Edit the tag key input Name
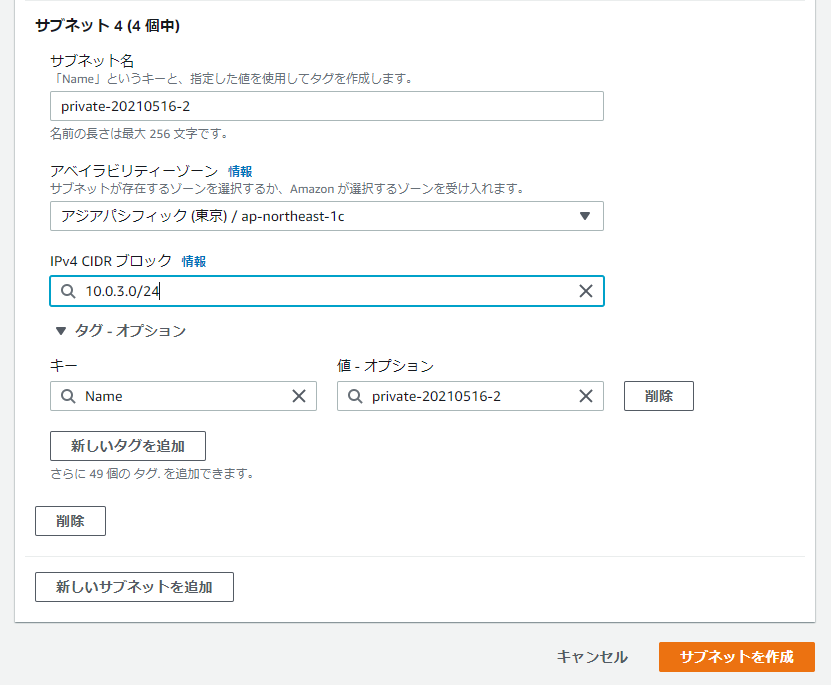 click(x=183, y=396)
